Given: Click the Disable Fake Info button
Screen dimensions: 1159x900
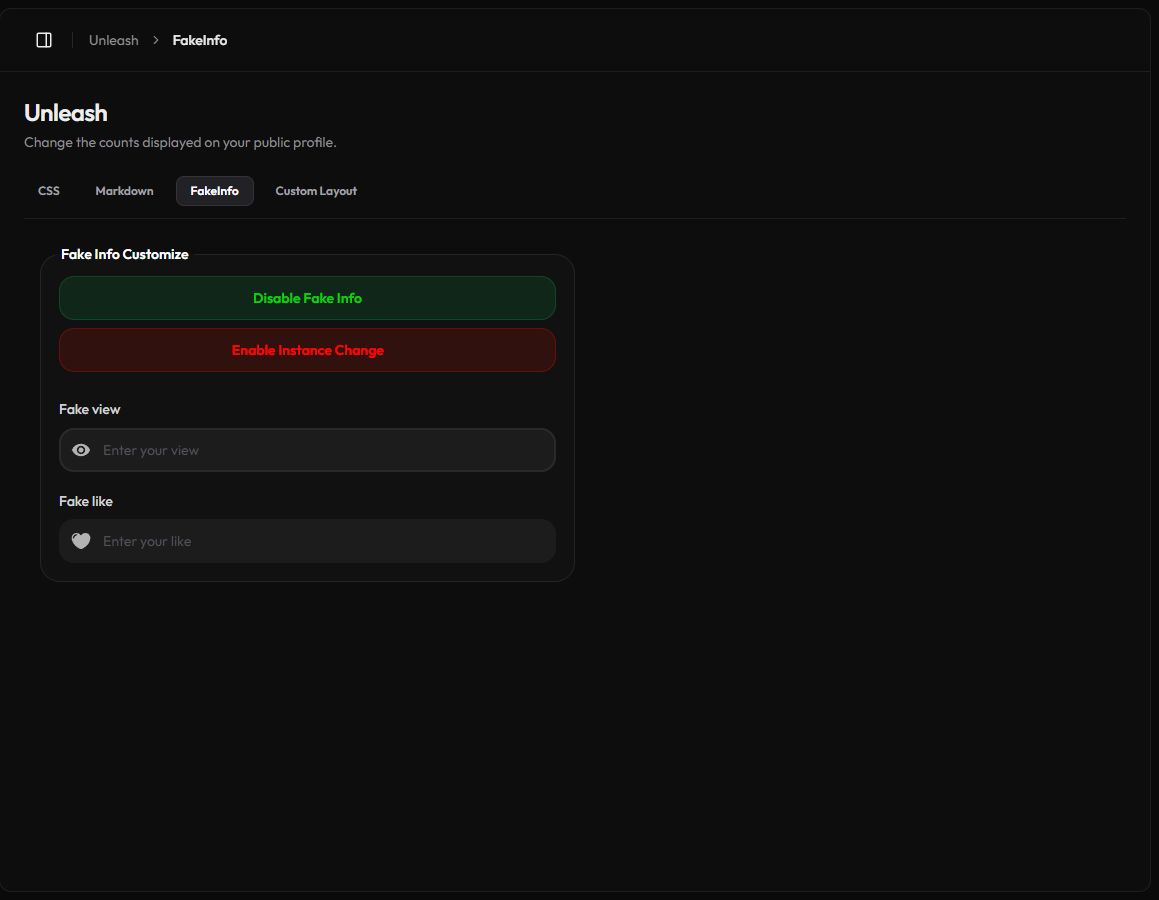Looking at the screenshot, I should (307, 298).
